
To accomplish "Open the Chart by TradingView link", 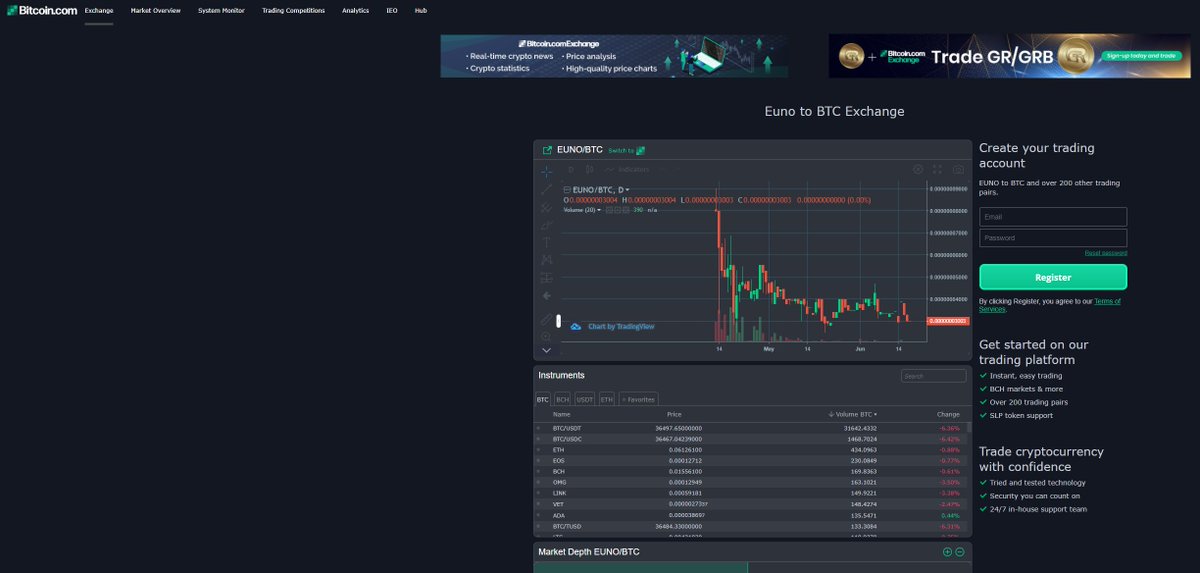I will pyautogui.click(x=621, y=327).
